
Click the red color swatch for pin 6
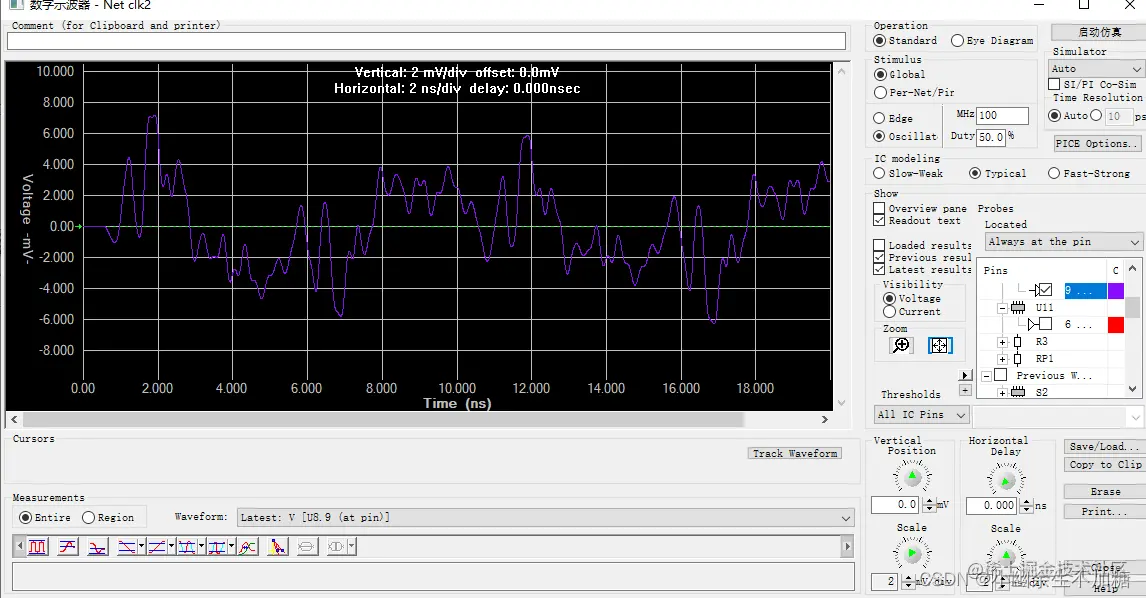(x=1116, y=325)
